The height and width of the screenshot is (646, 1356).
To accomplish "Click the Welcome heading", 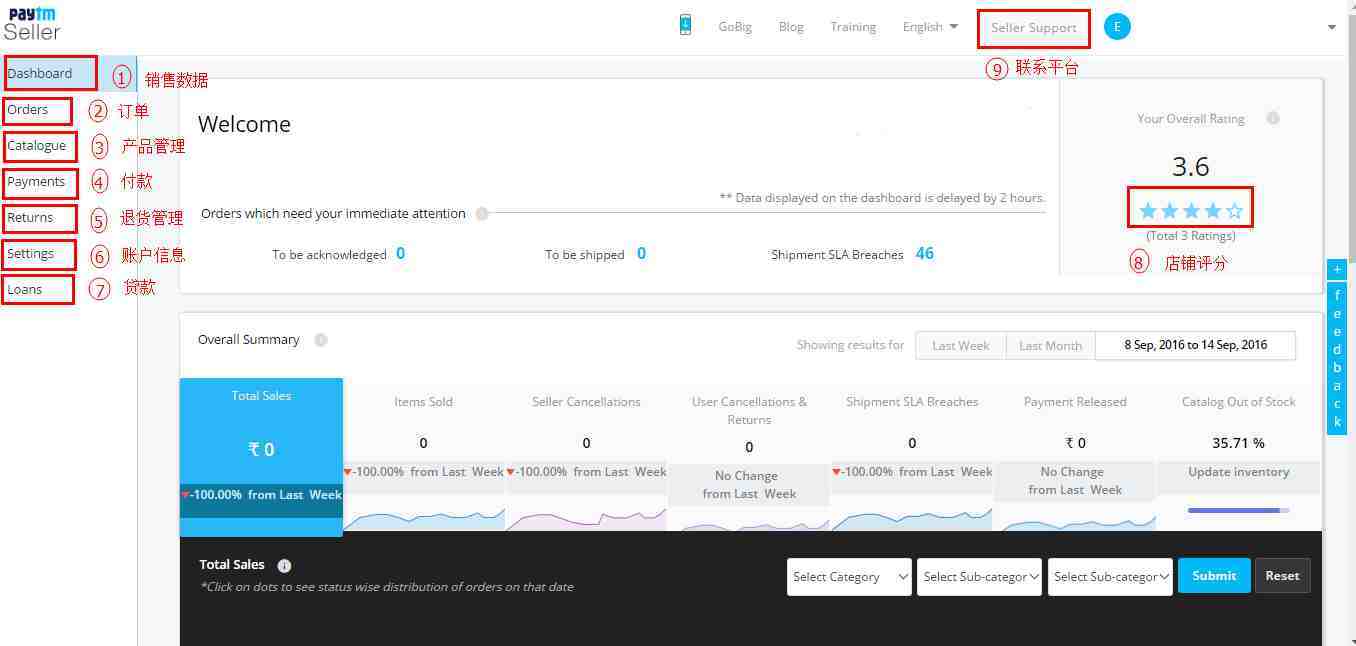I will (245, 125).
